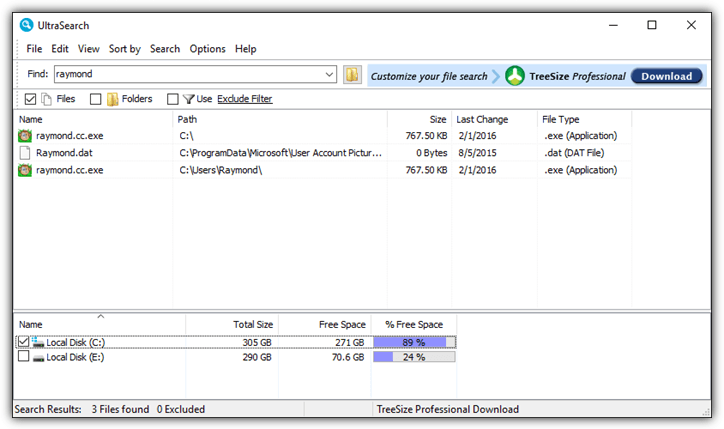Uncheck the Files checkbox
This screenshot has width=724, height=429.
(x=30, y=99)
